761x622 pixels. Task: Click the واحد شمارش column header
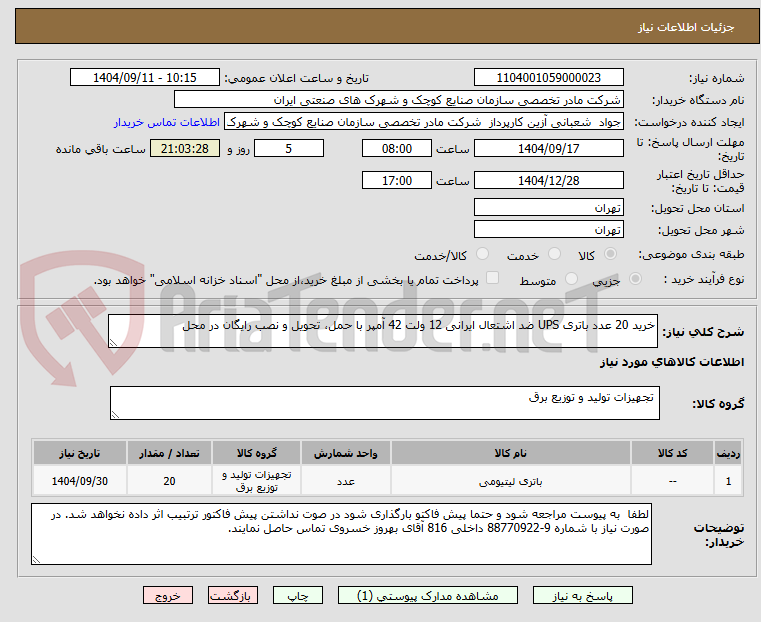[x=346, y=453]
